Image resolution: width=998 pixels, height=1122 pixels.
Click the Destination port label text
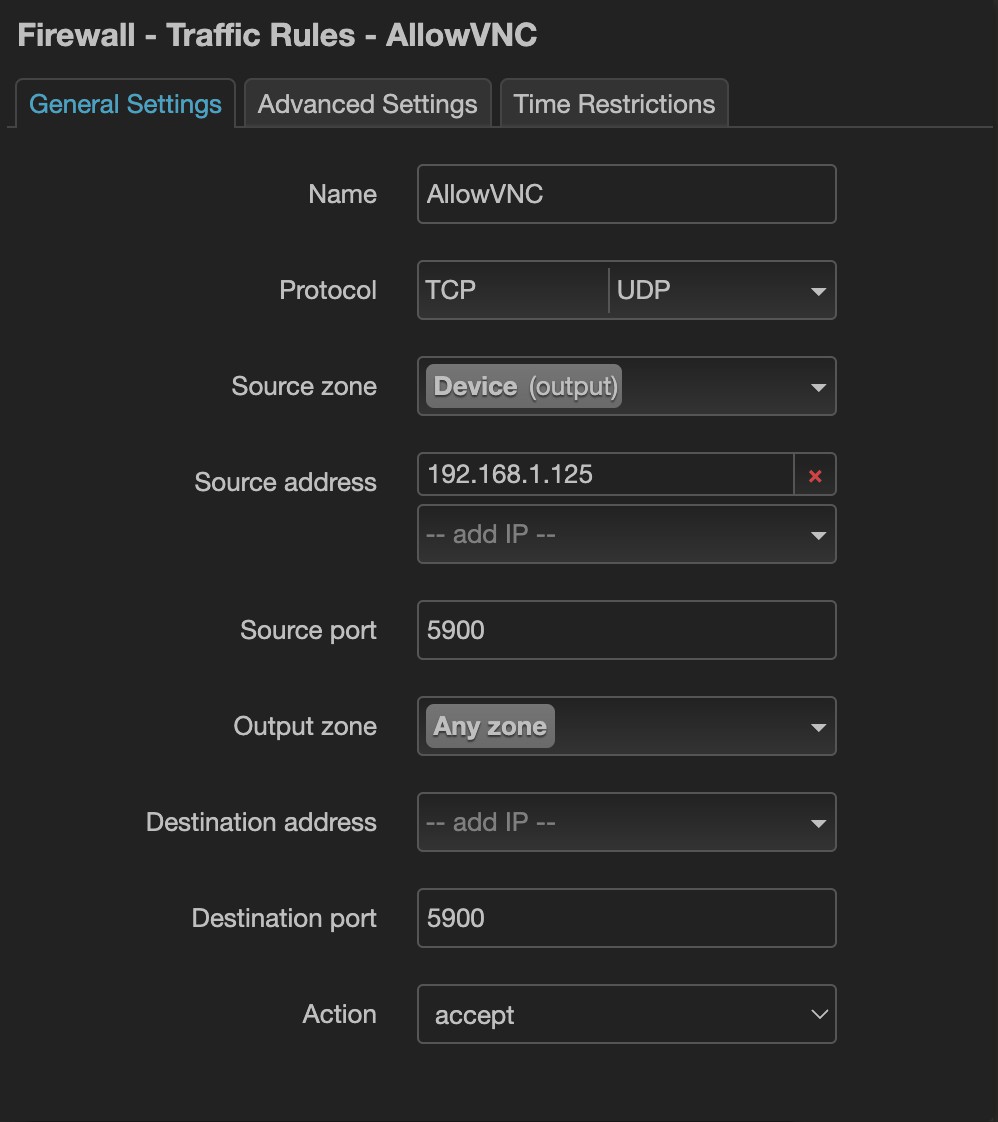pos(284,918)
